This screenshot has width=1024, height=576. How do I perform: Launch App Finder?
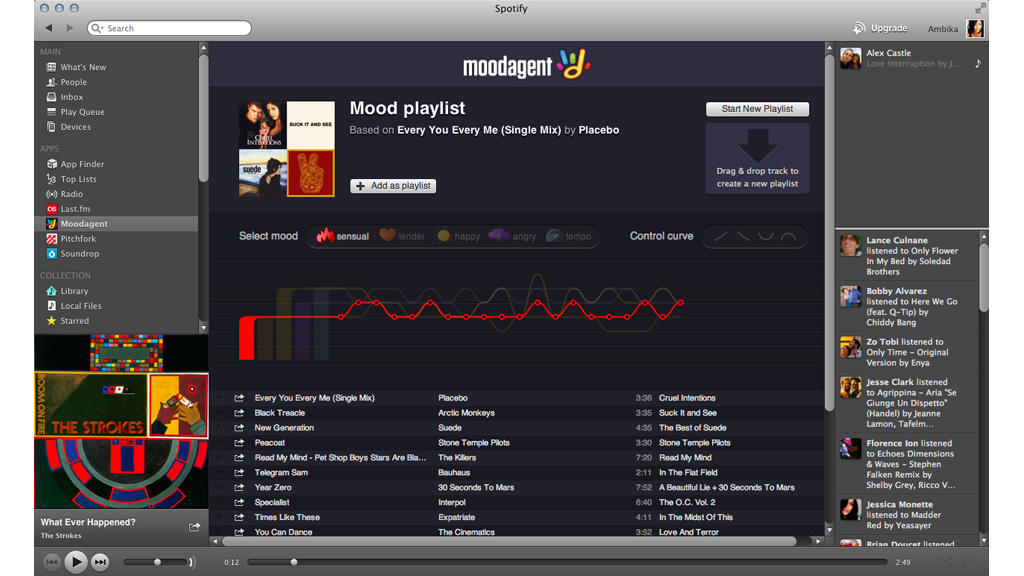click(x=75, y=165)
